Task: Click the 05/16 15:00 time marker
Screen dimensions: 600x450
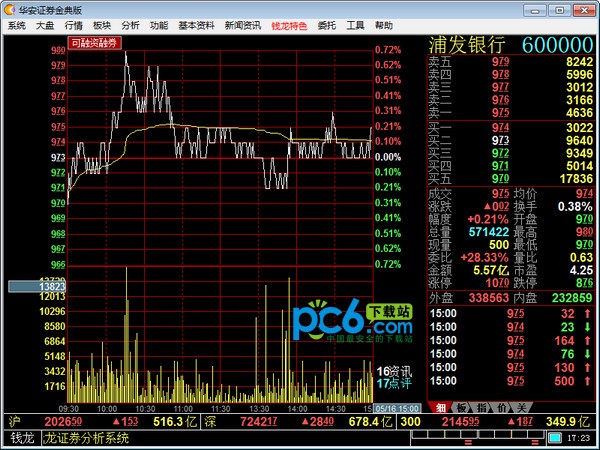Action: point(396,408)
